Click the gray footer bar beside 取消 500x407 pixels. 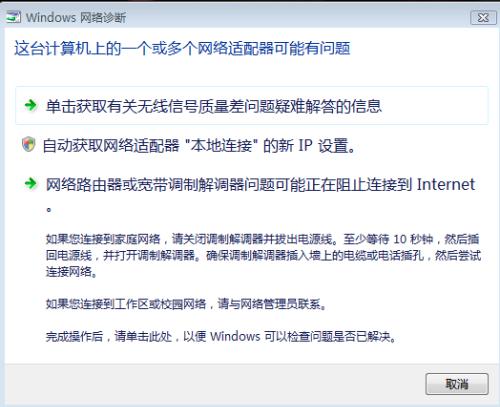click(213, 384)
